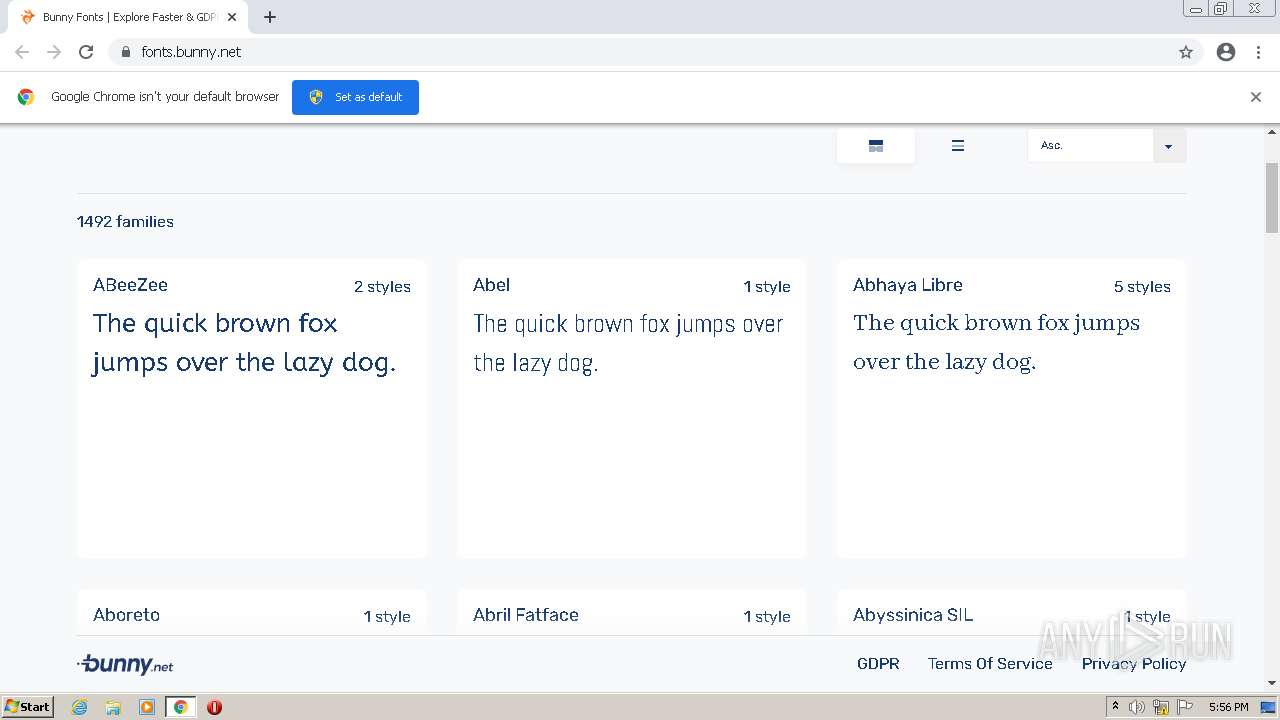Go forward in browser history

coord(54,52)
